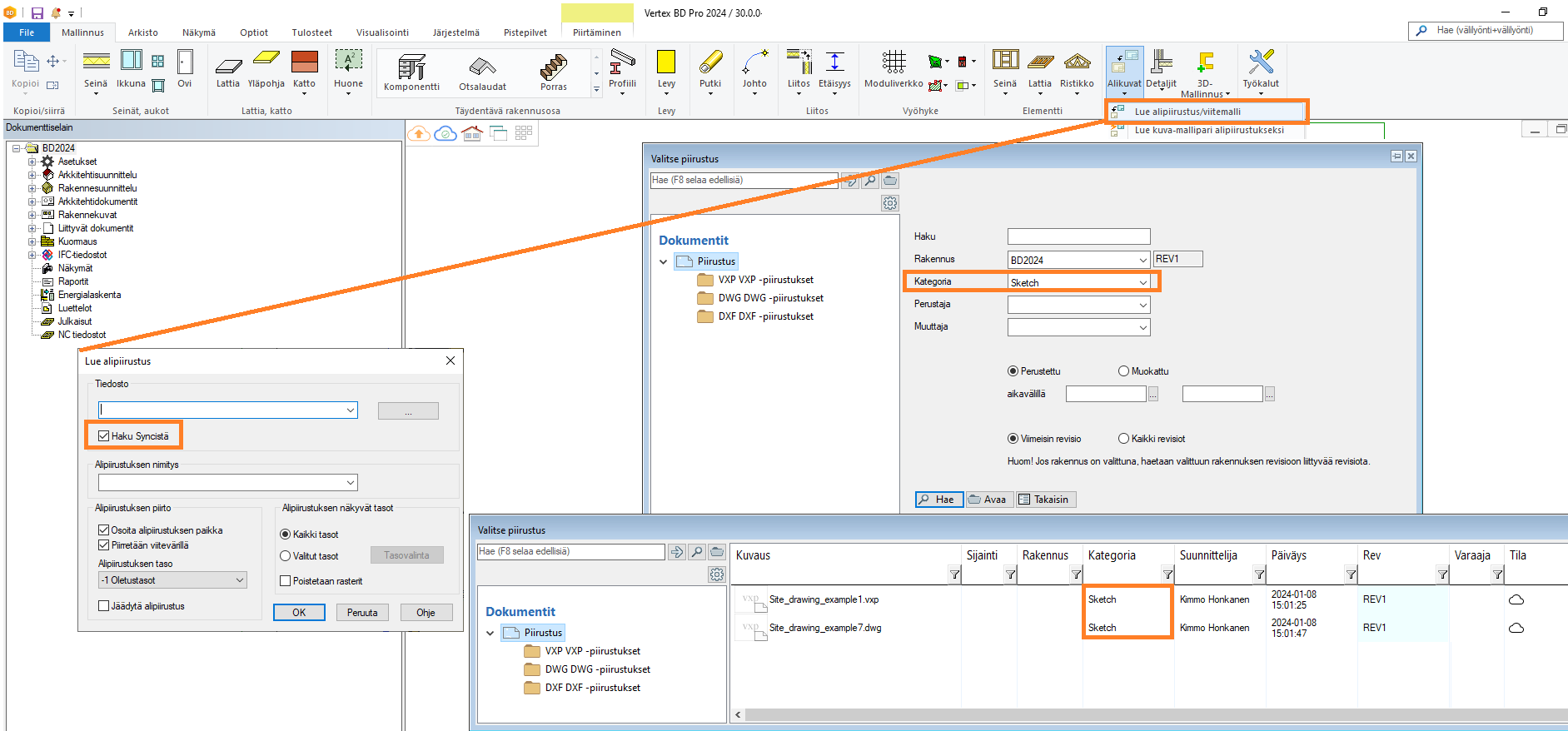Select the Seinä wall tool icon

coord(96,63)
